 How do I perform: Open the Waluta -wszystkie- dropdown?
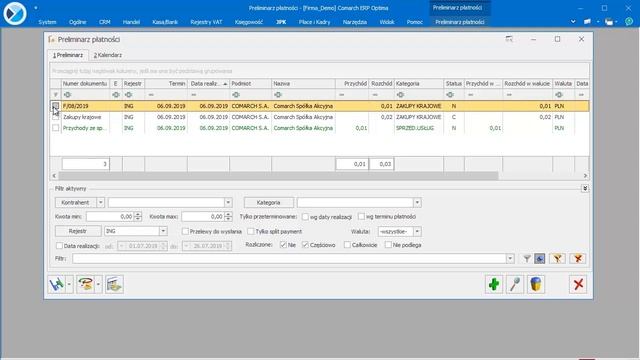point(417,231)
